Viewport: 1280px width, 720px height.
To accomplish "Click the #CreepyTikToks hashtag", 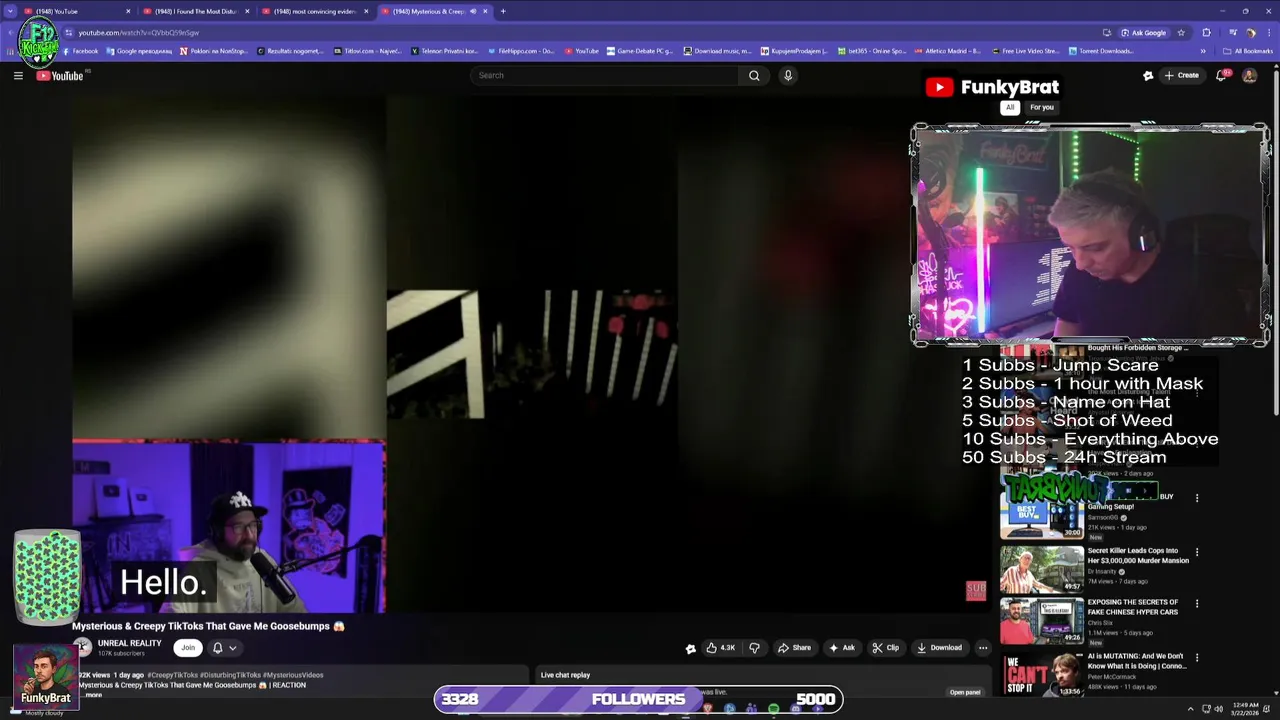I will (172, 675).
